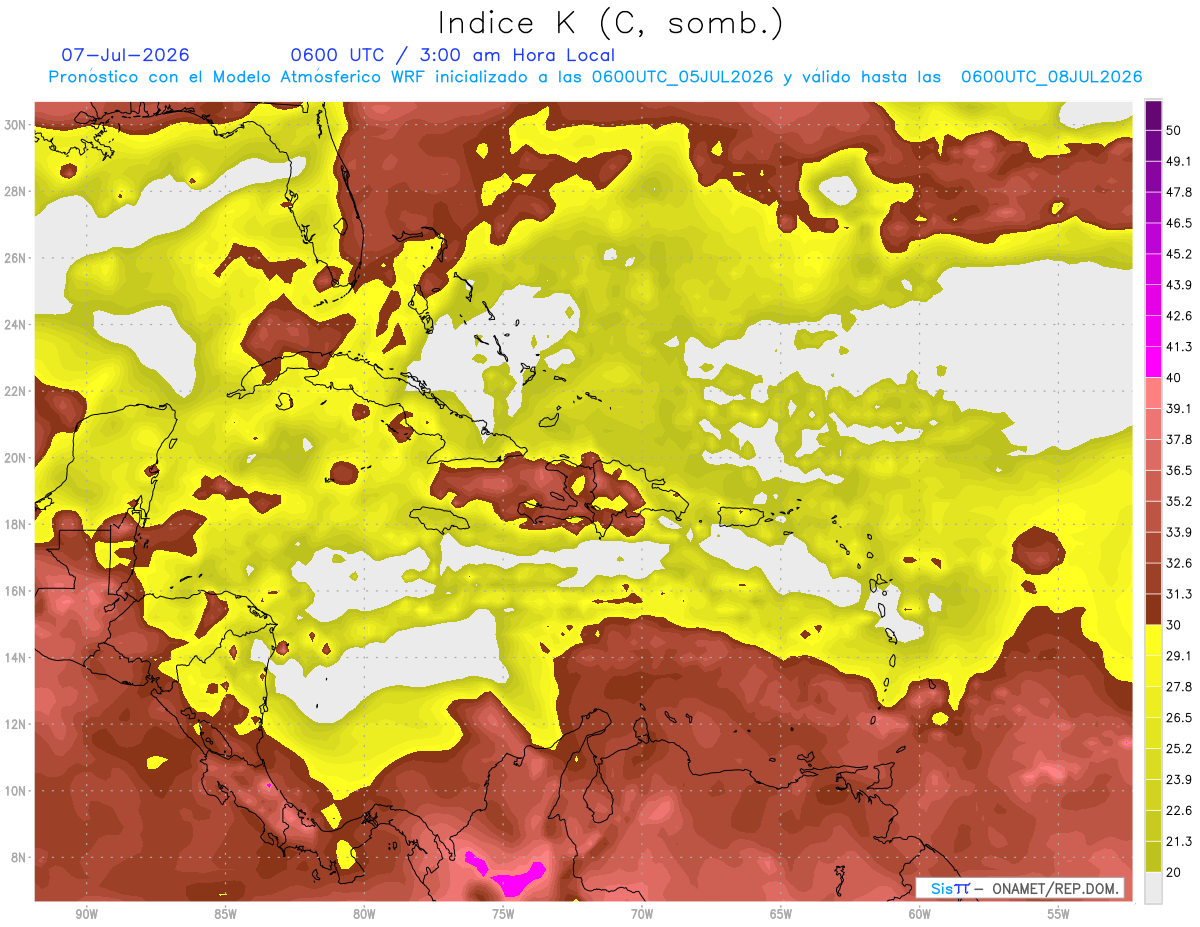
Task: Click the "27.8" value on the color scale
Action: [1179, 687]
